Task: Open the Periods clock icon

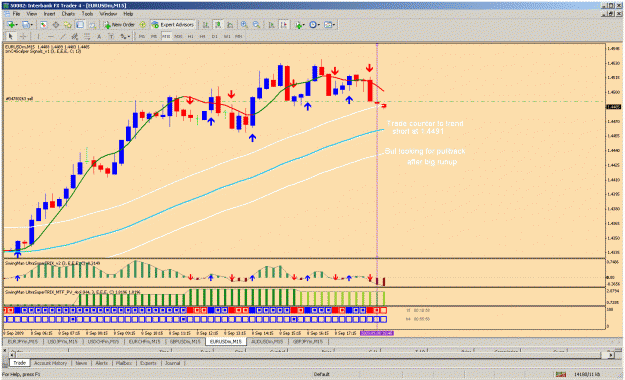Action: (313, 25)
